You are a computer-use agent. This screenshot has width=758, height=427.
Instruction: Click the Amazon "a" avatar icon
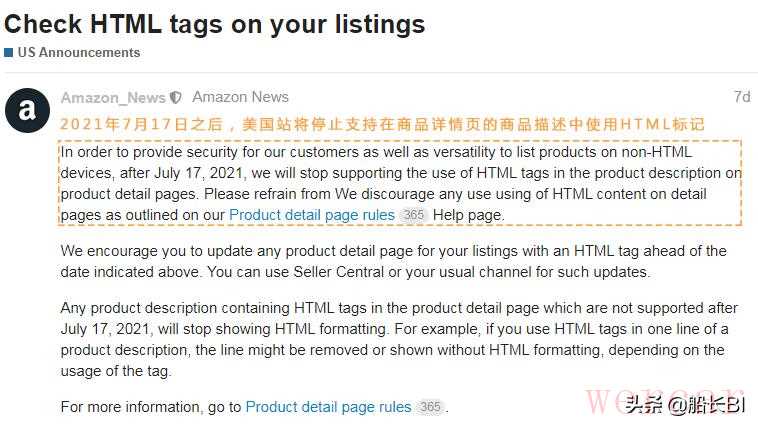[27, 110]
